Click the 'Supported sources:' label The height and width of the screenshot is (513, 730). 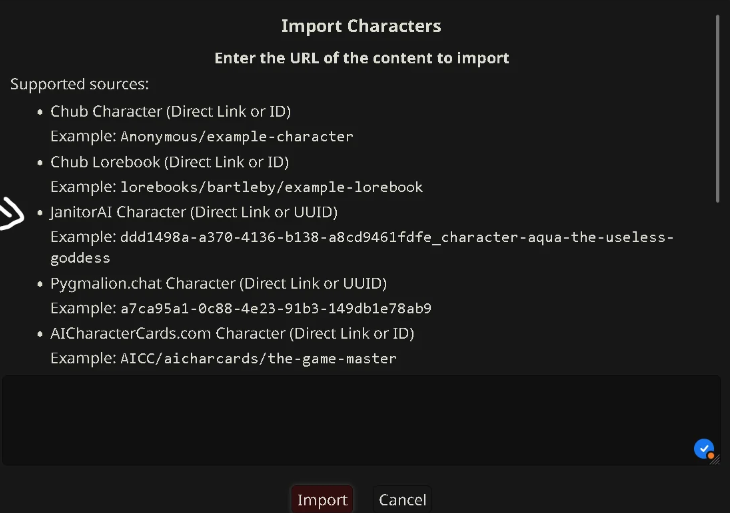pyautogui.click(x=80, y=84)
